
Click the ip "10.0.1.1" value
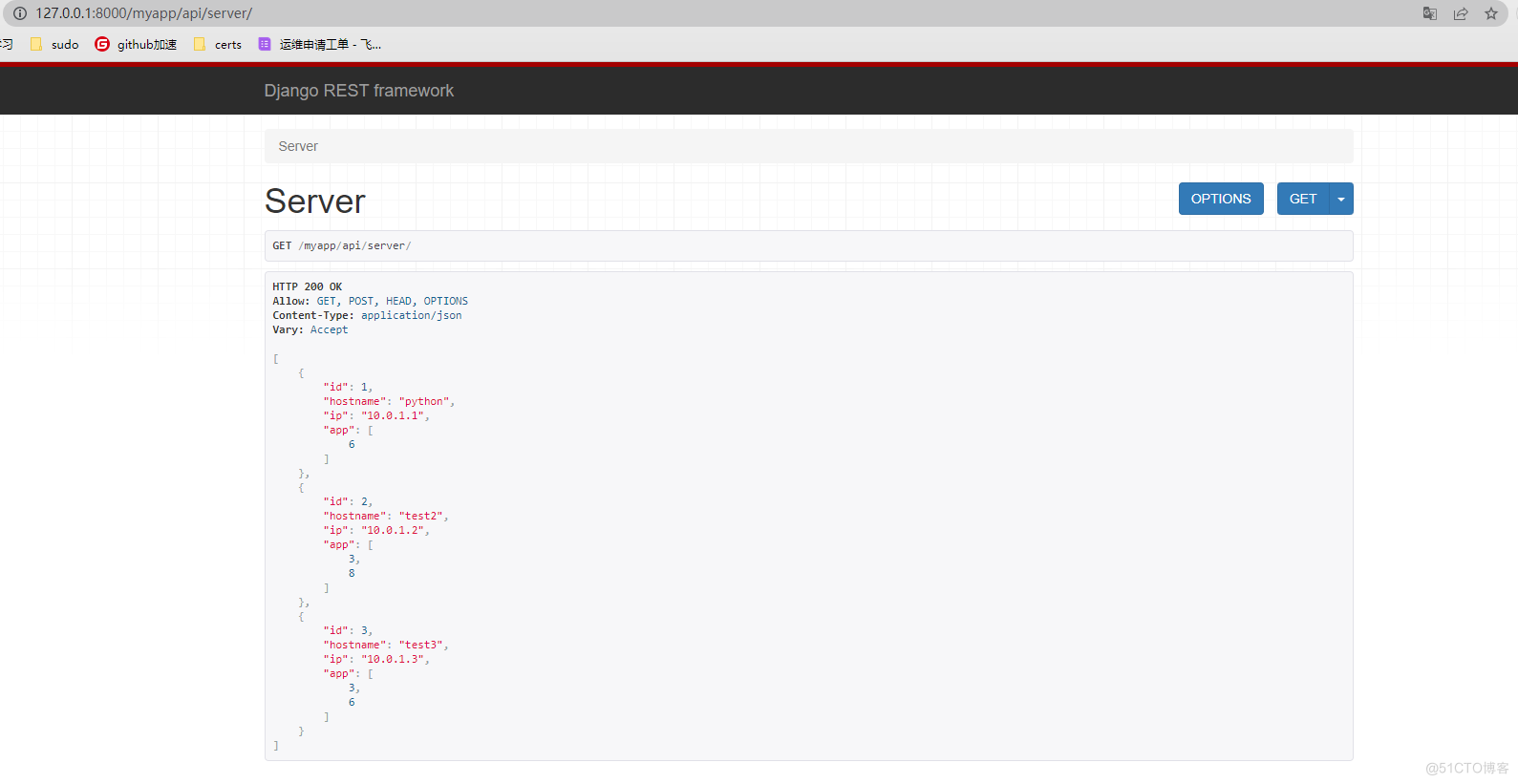pos(393,415)
